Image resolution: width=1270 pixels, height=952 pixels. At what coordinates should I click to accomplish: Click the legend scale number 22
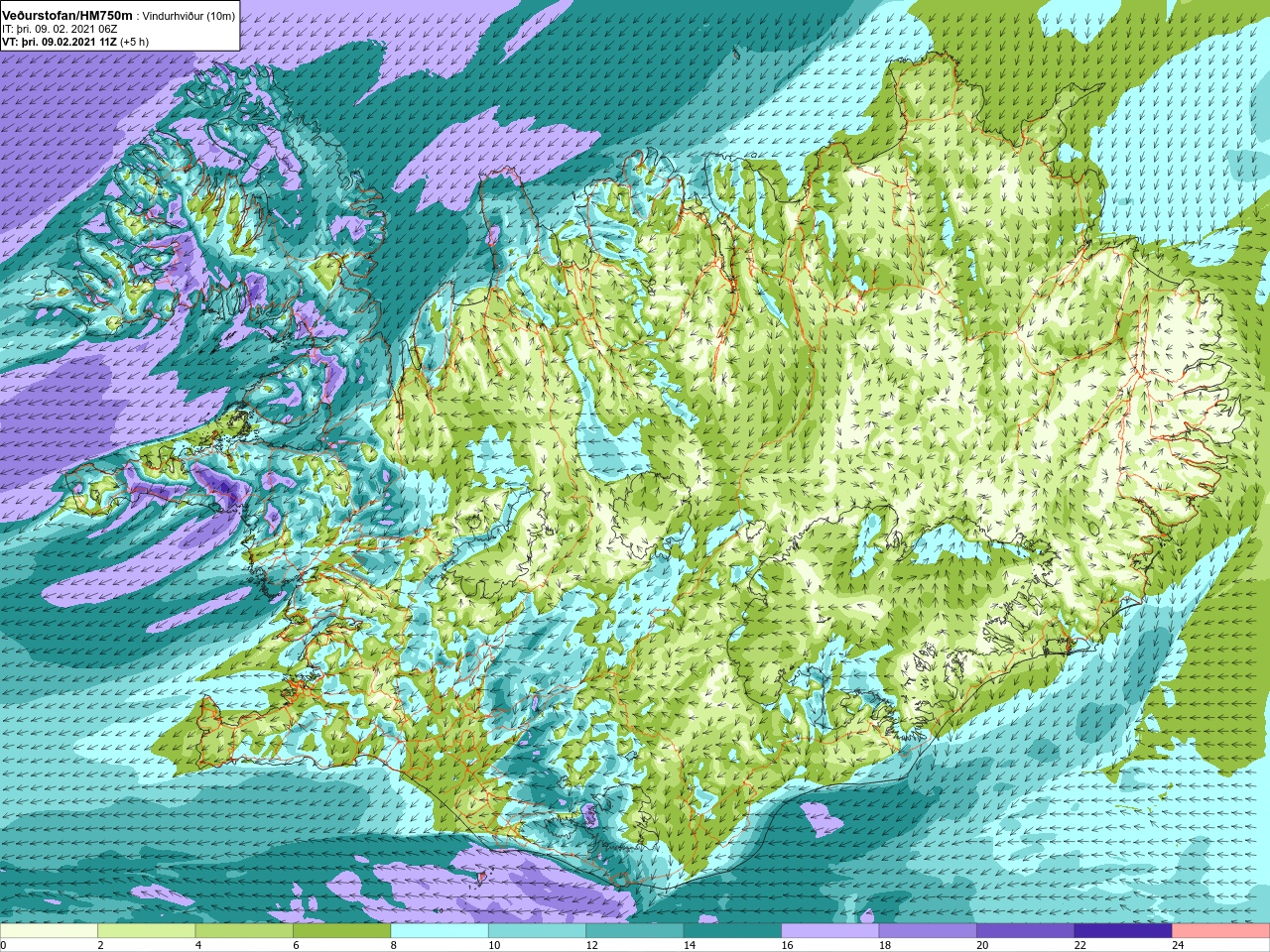1079,945
